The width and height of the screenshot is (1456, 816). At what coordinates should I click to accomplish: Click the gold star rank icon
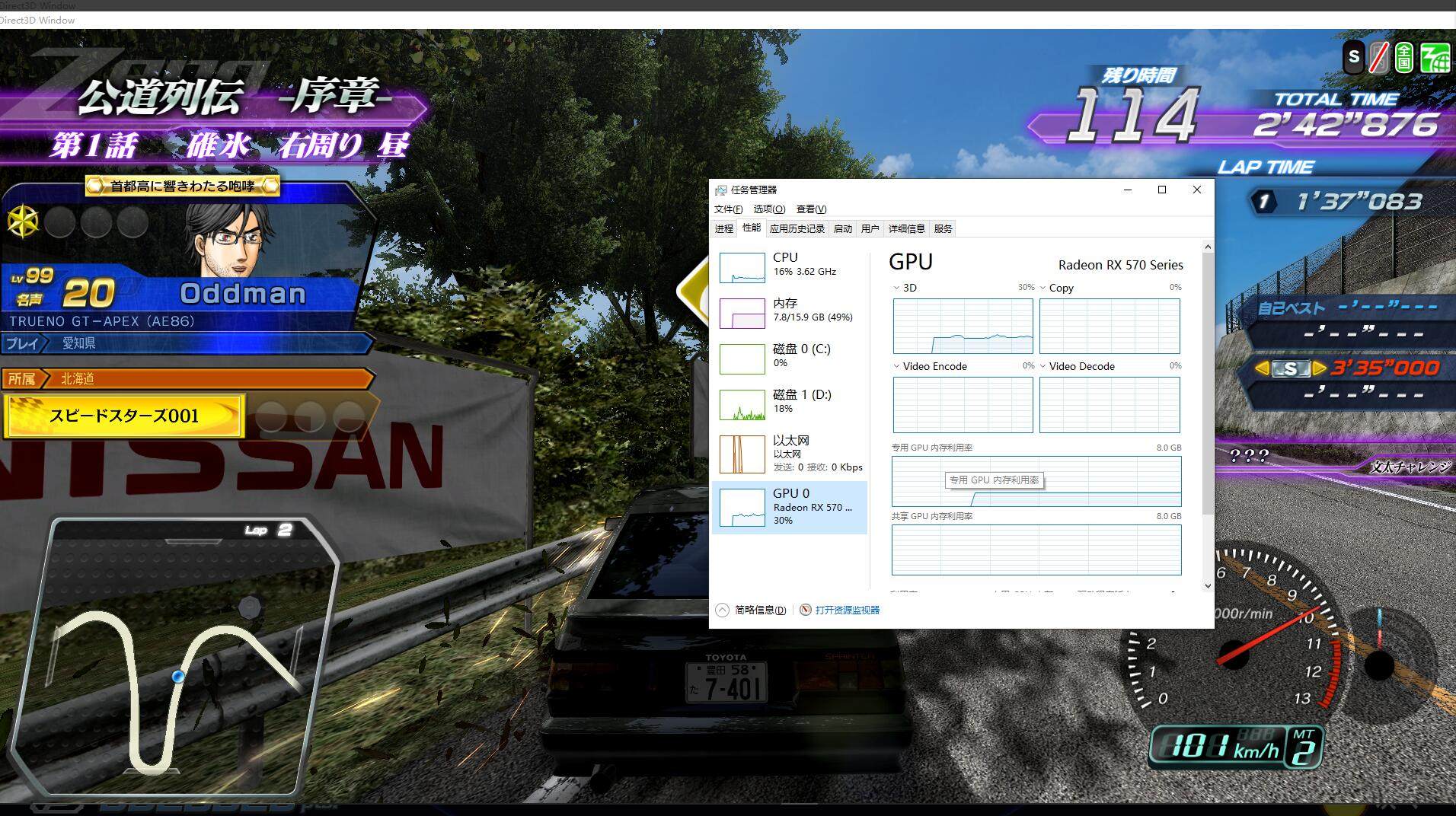tap(23, 222)
